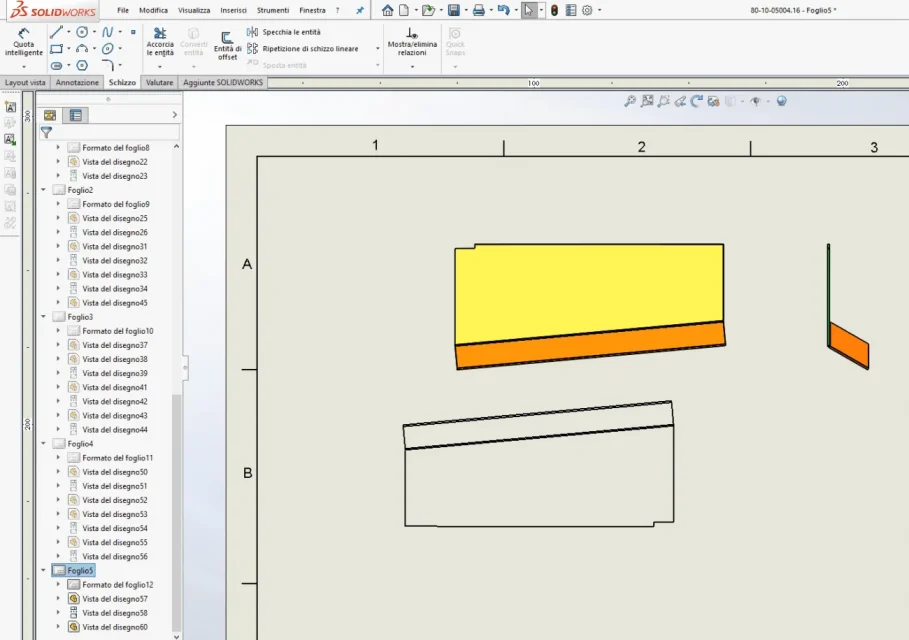Expand Vista del disegno57 tree item
This screenshot has width=909, height=640.
coord(58,599)
